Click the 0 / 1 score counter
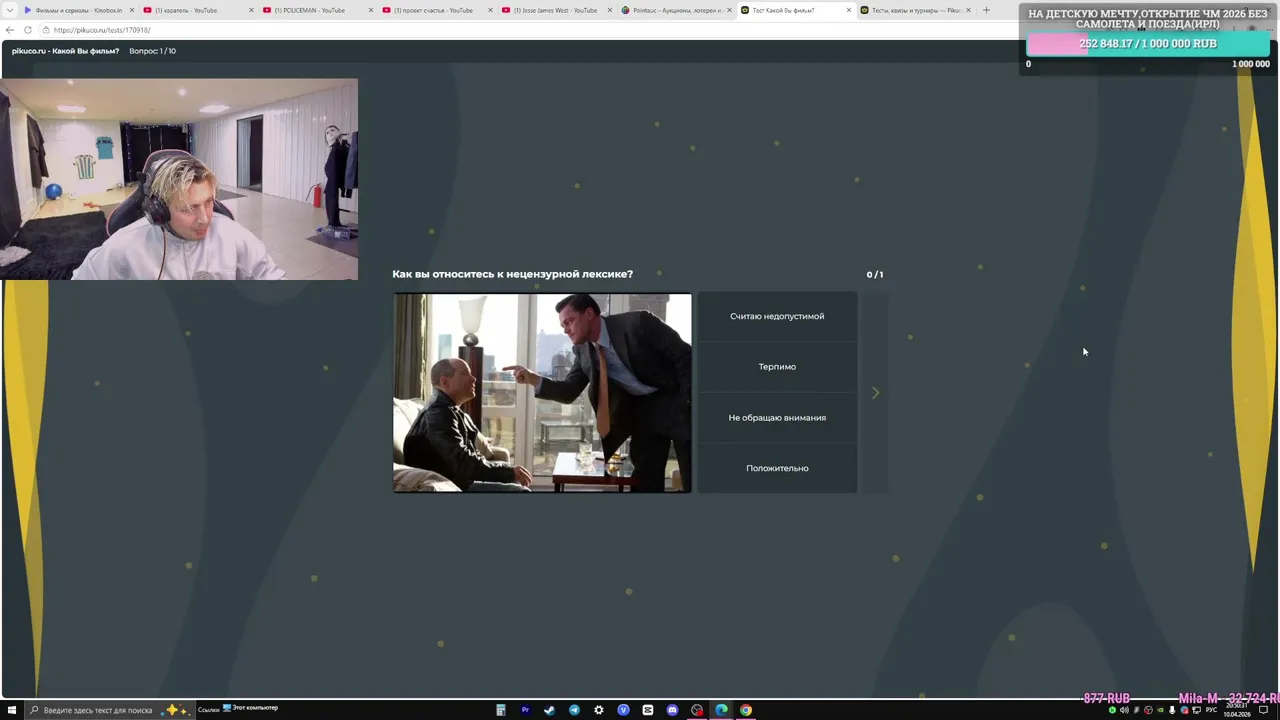 [875, 274]
